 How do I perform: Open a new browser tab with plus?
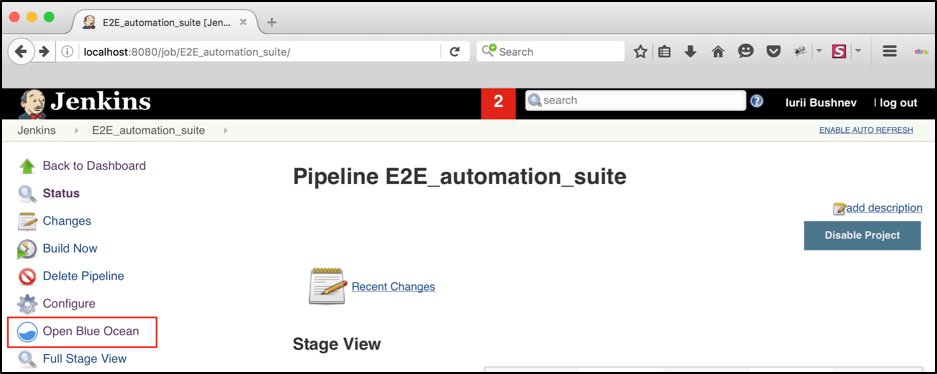pos(272,22)
